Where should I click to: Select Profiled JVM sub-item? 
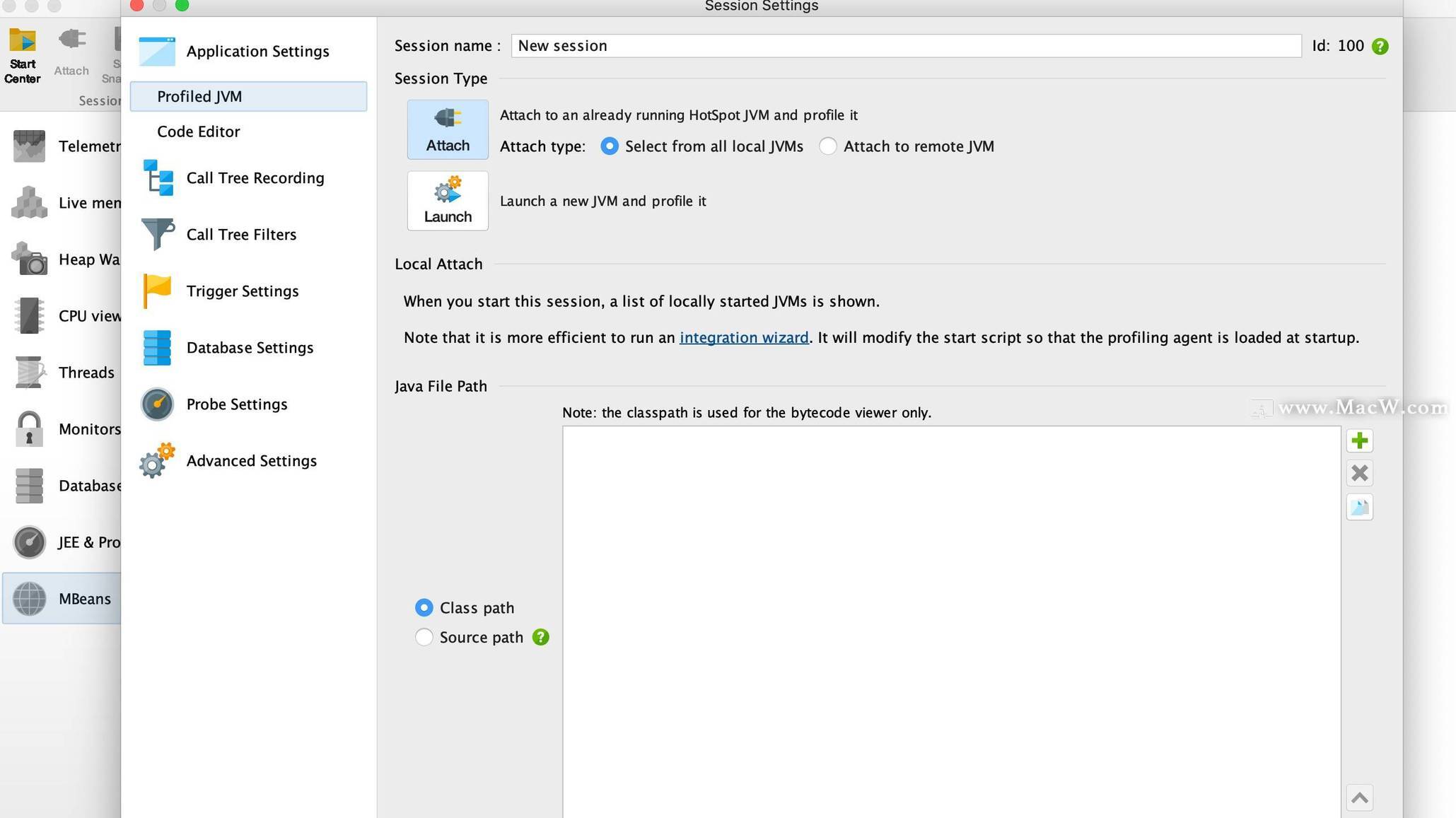pos(199,97)
